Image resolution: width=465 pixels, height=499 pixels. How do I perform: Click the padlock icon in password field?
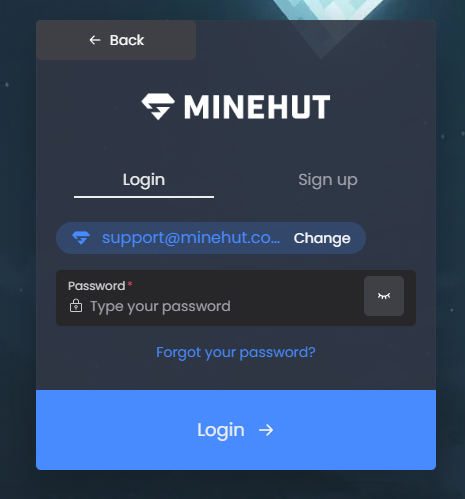coord(76,306)
